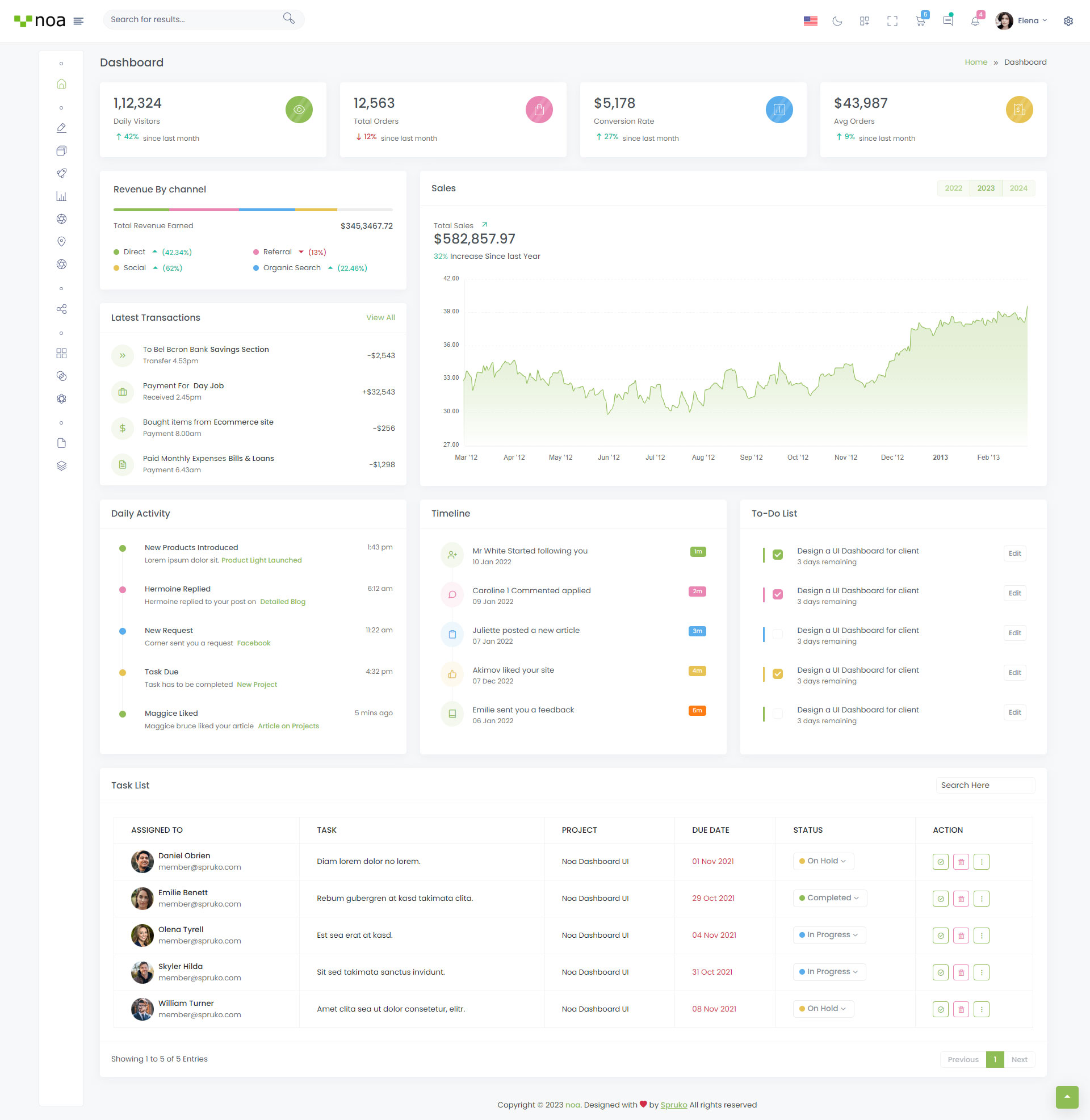Check the third To-Do item checkbox
This screenshot has width=1090, height=1120.
(777, 634)
